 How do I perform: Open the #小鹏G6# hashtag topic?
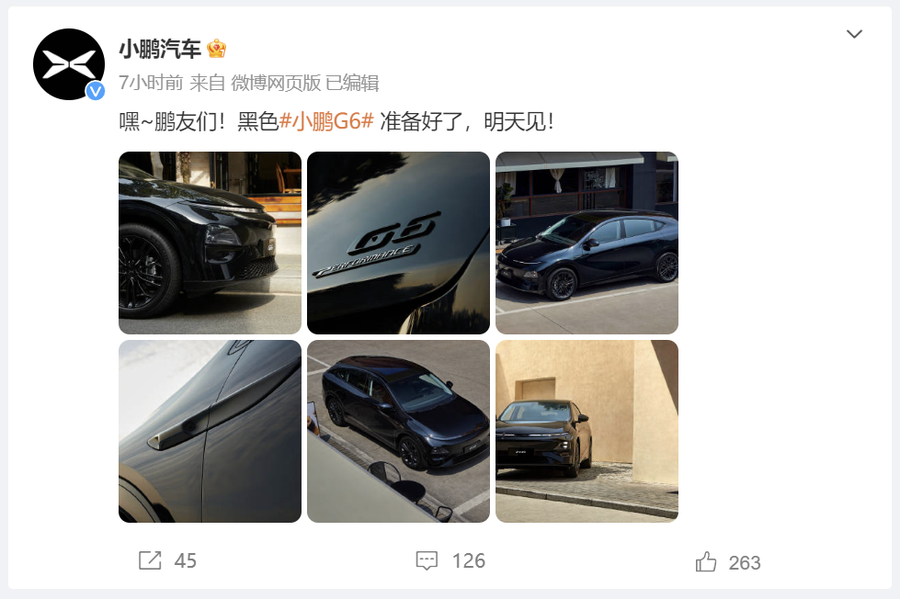[326, 122]
